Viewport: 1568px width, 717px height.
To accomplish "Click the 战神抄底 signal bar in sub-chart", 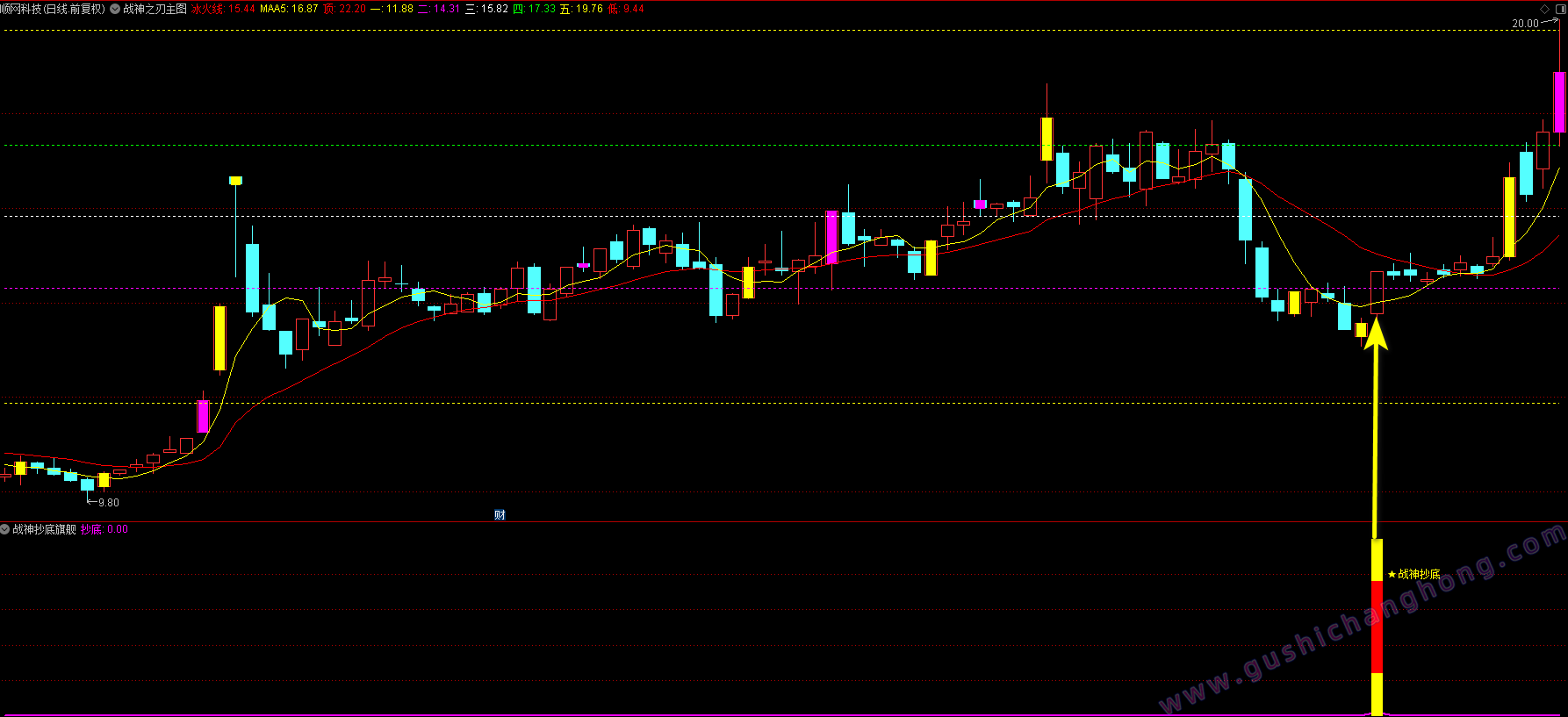I will click(x=1377, y=627).
